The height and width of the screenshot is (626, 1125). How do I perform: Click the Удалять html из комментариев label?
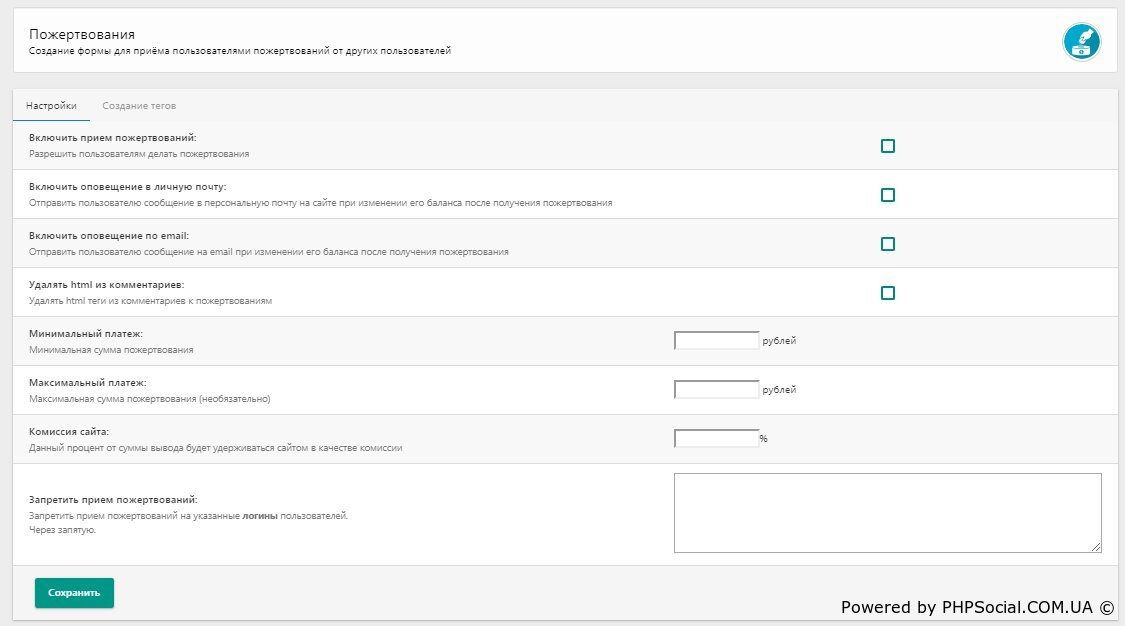click(107, 284)
